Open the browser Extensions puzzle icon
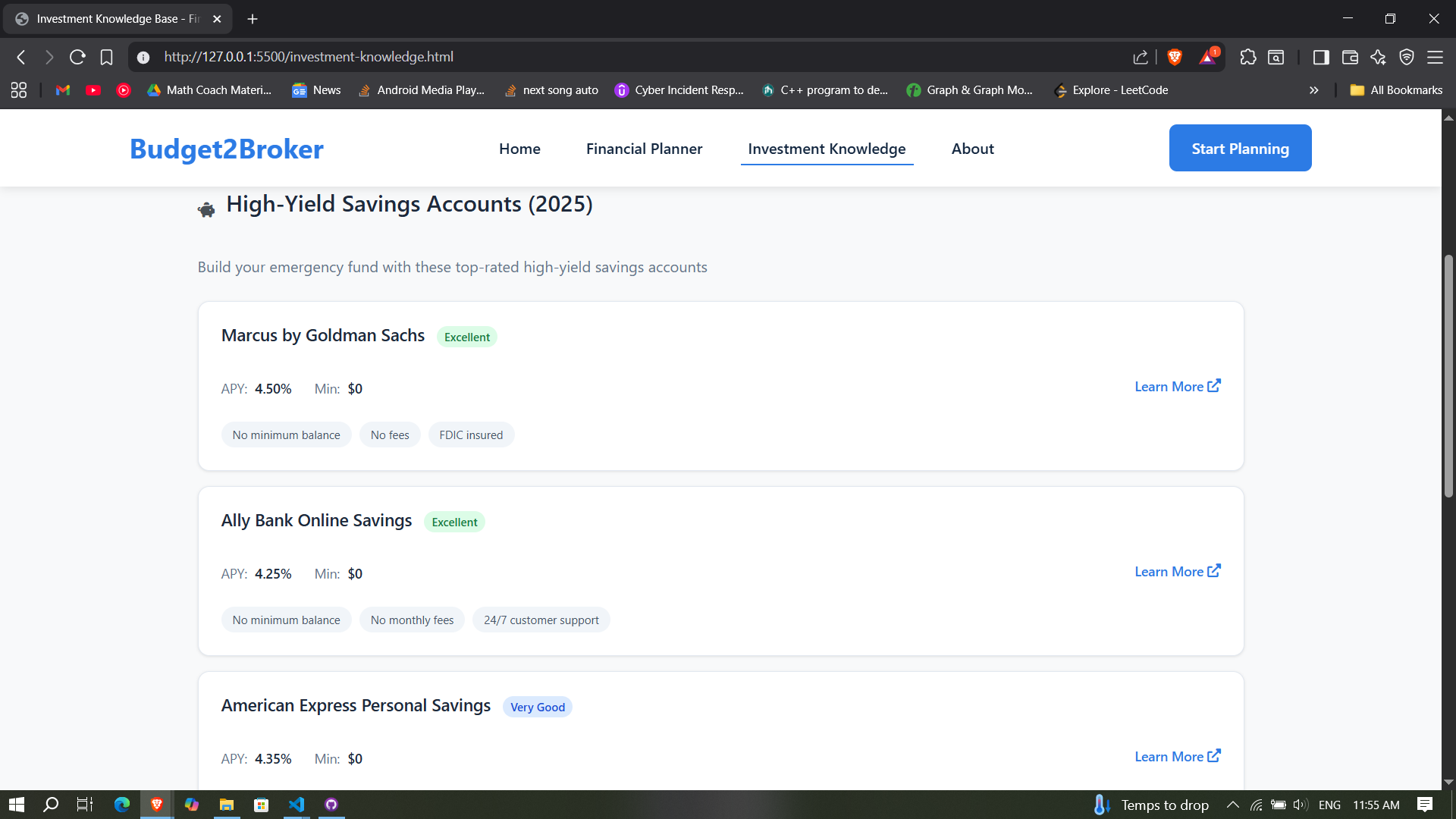 (x=1247, y=57)
